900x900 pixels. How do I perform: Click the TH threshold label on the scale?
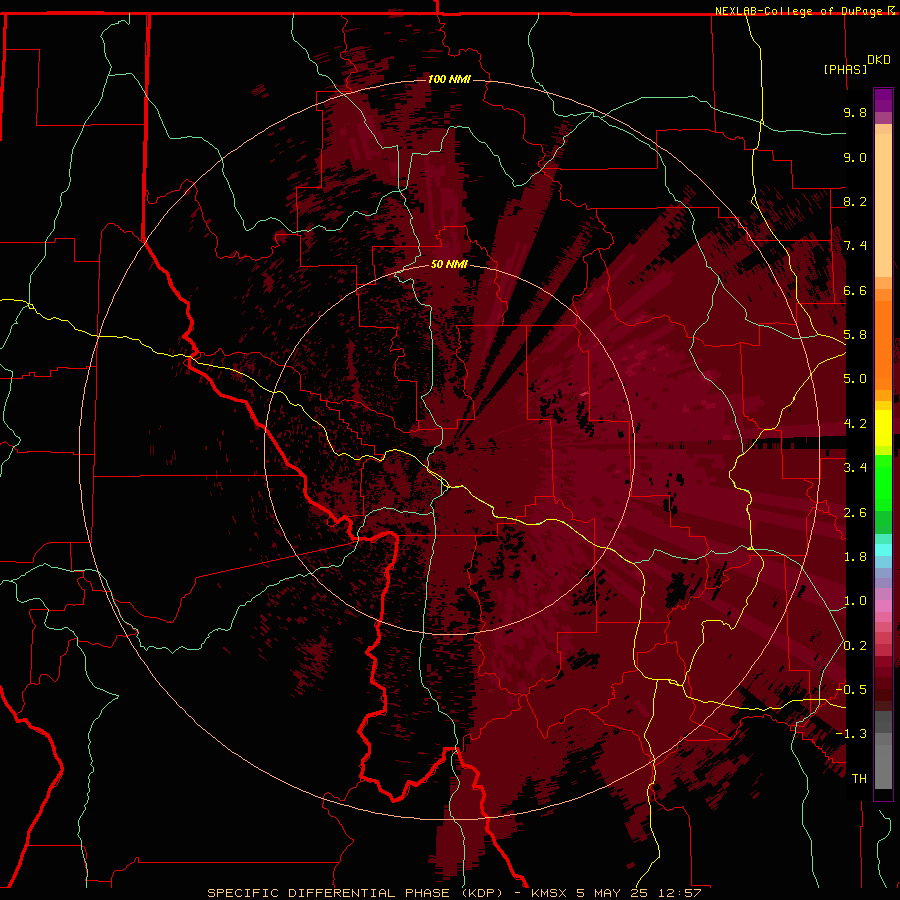click(x=859, y=778)
